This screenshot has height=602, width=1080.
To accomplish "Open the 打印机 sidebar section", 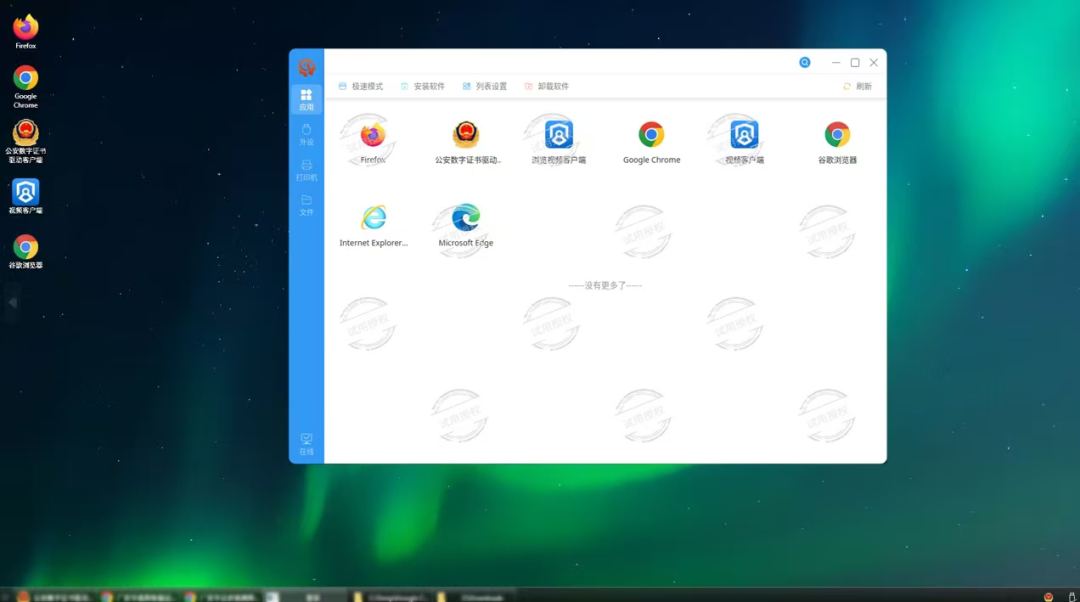I will point(306,170).
